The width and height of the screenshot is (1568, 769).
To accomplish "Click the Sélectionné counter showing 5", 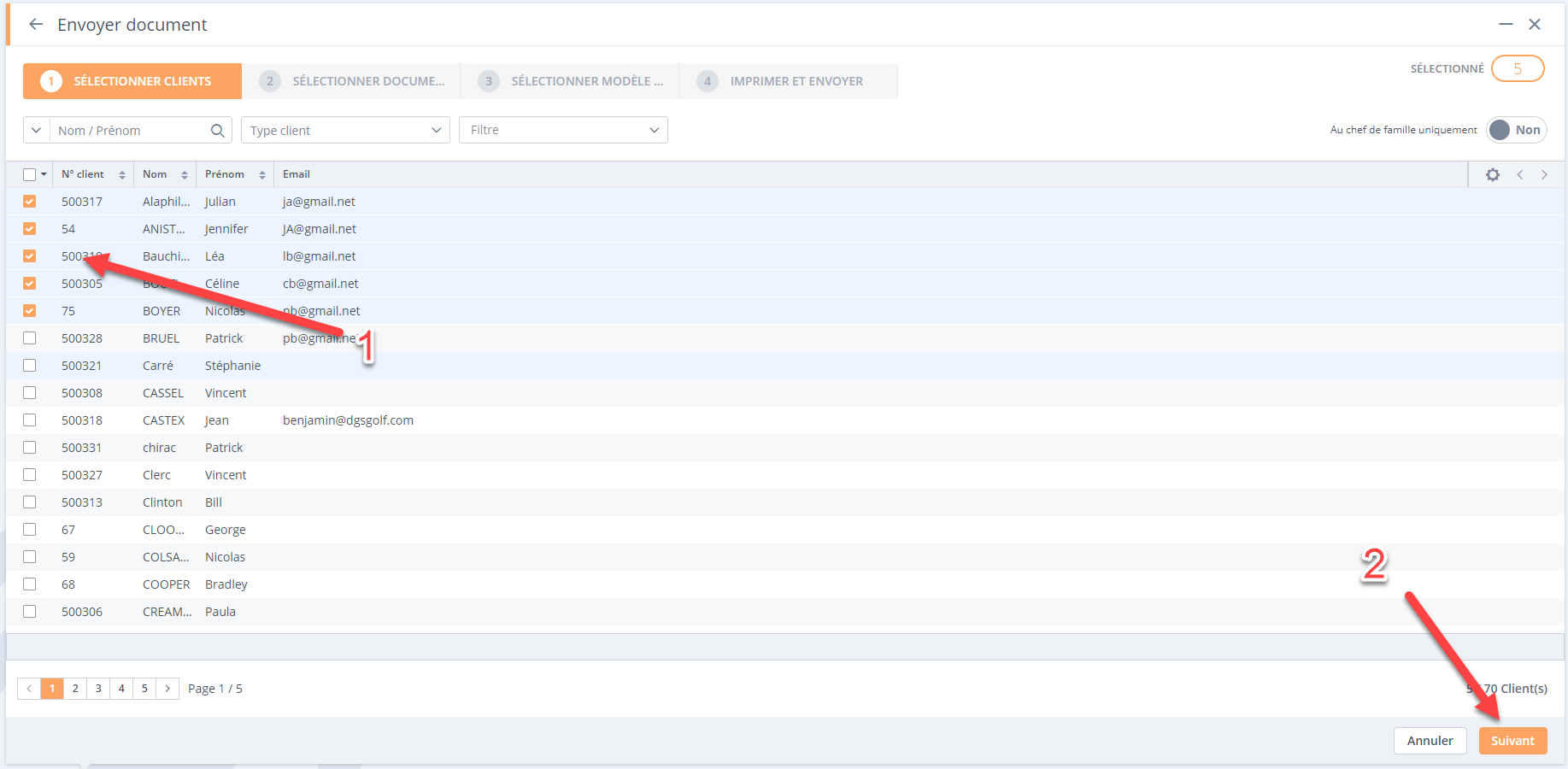I will [x=1518, y=68].
